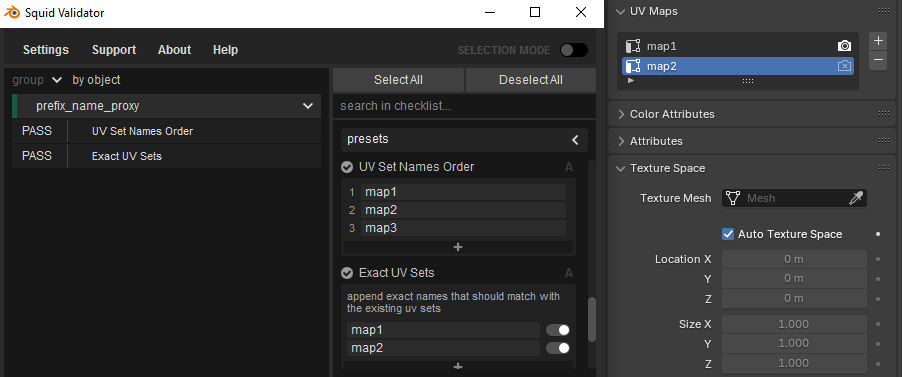This screenshot has height=377, width=902.
Task: Click the Select All button
Action: pyautogui.click(x=399, y=80)
